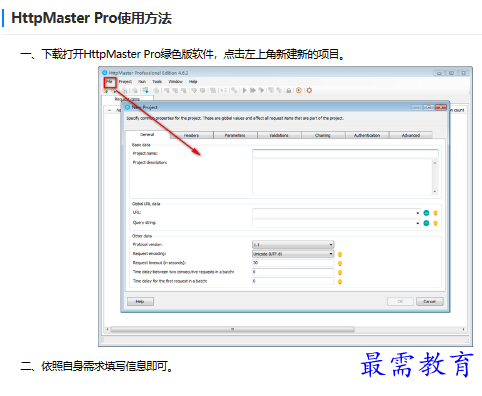
Task: Click the URL combo box text area
Action: click(334, 213)
